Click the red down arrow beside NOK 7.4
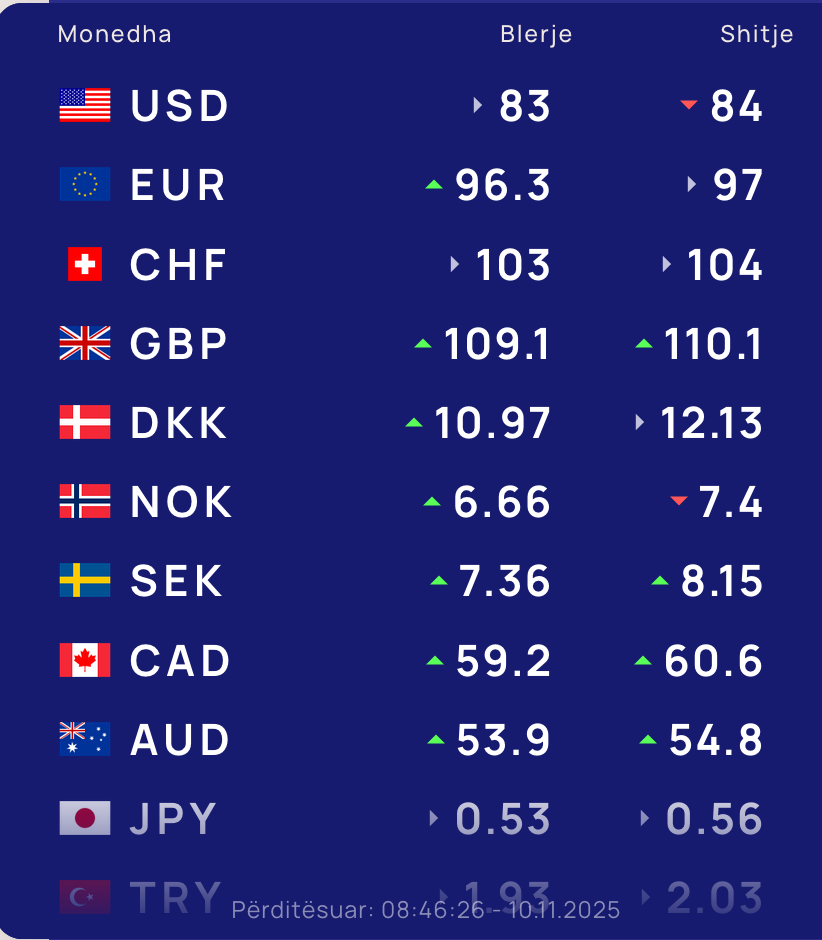This screenshot has height=940, width=822. [679, 501]
